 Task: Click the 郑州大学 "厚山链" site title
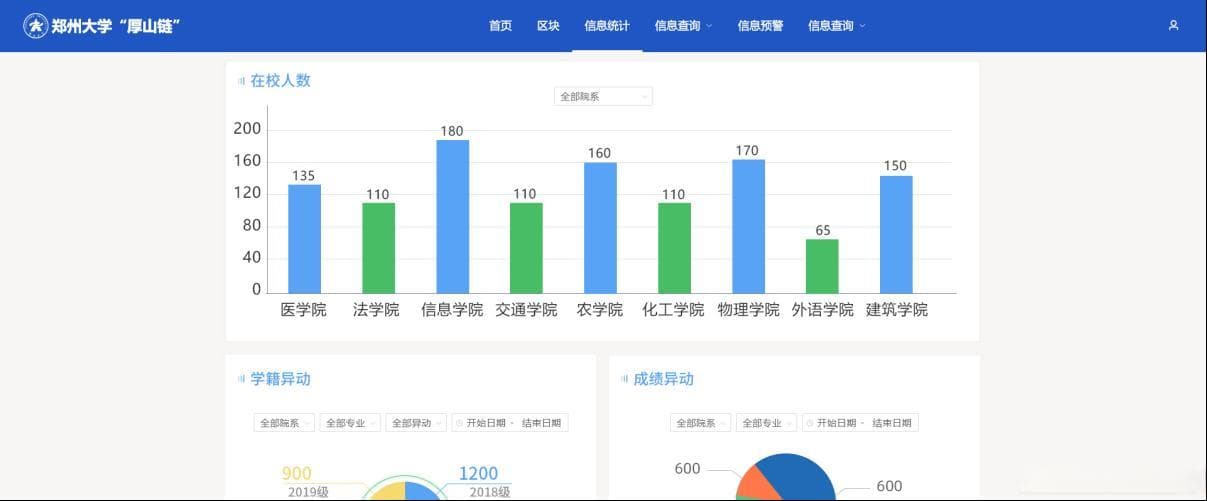[115, 26]
